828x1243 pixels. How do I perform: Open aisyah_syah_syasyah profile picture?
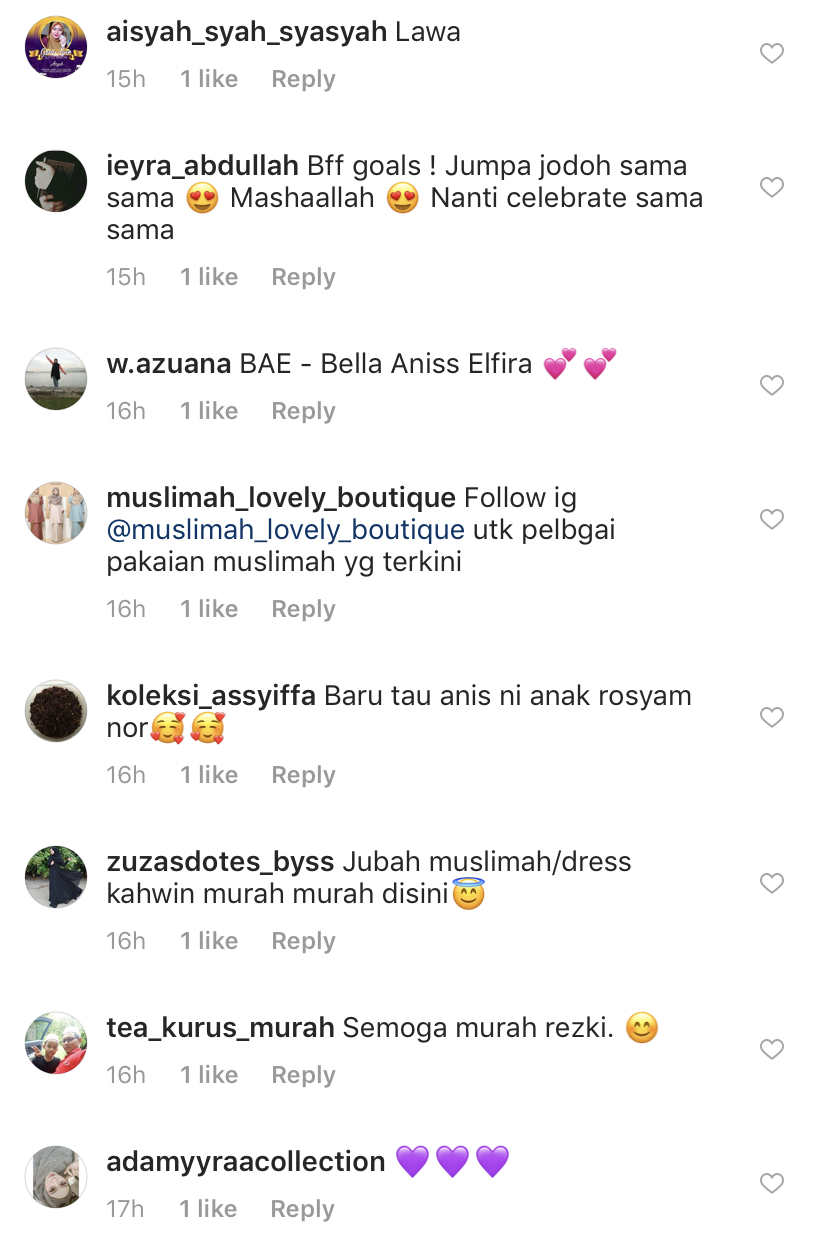click(56, 47)
